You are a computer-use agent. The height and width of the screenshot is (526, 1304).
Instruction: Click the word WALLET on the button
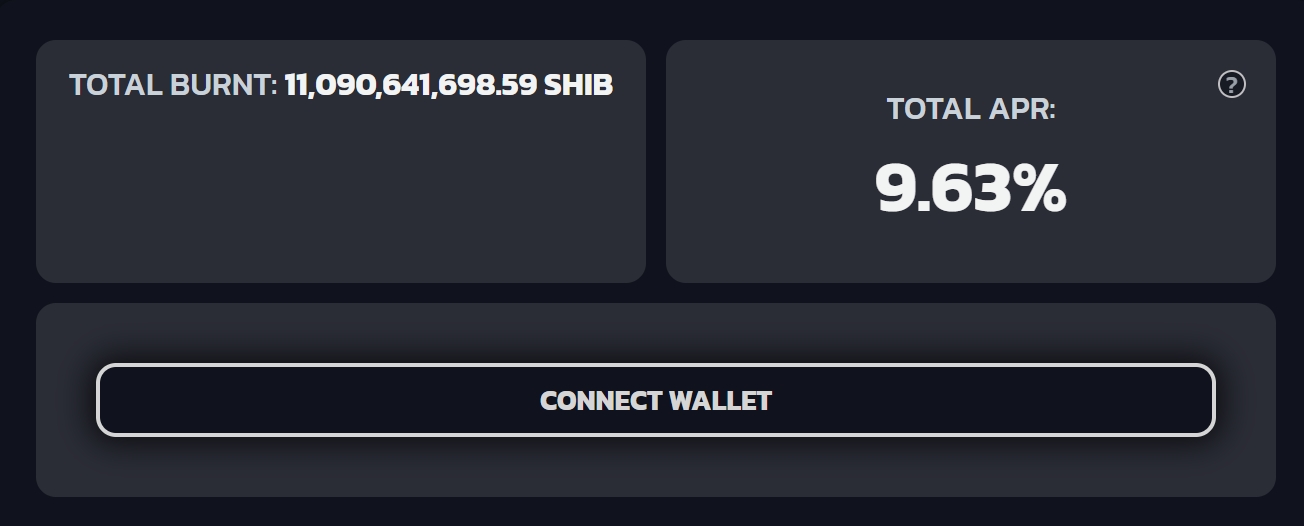pyautogui.click(x=720, y=401)
